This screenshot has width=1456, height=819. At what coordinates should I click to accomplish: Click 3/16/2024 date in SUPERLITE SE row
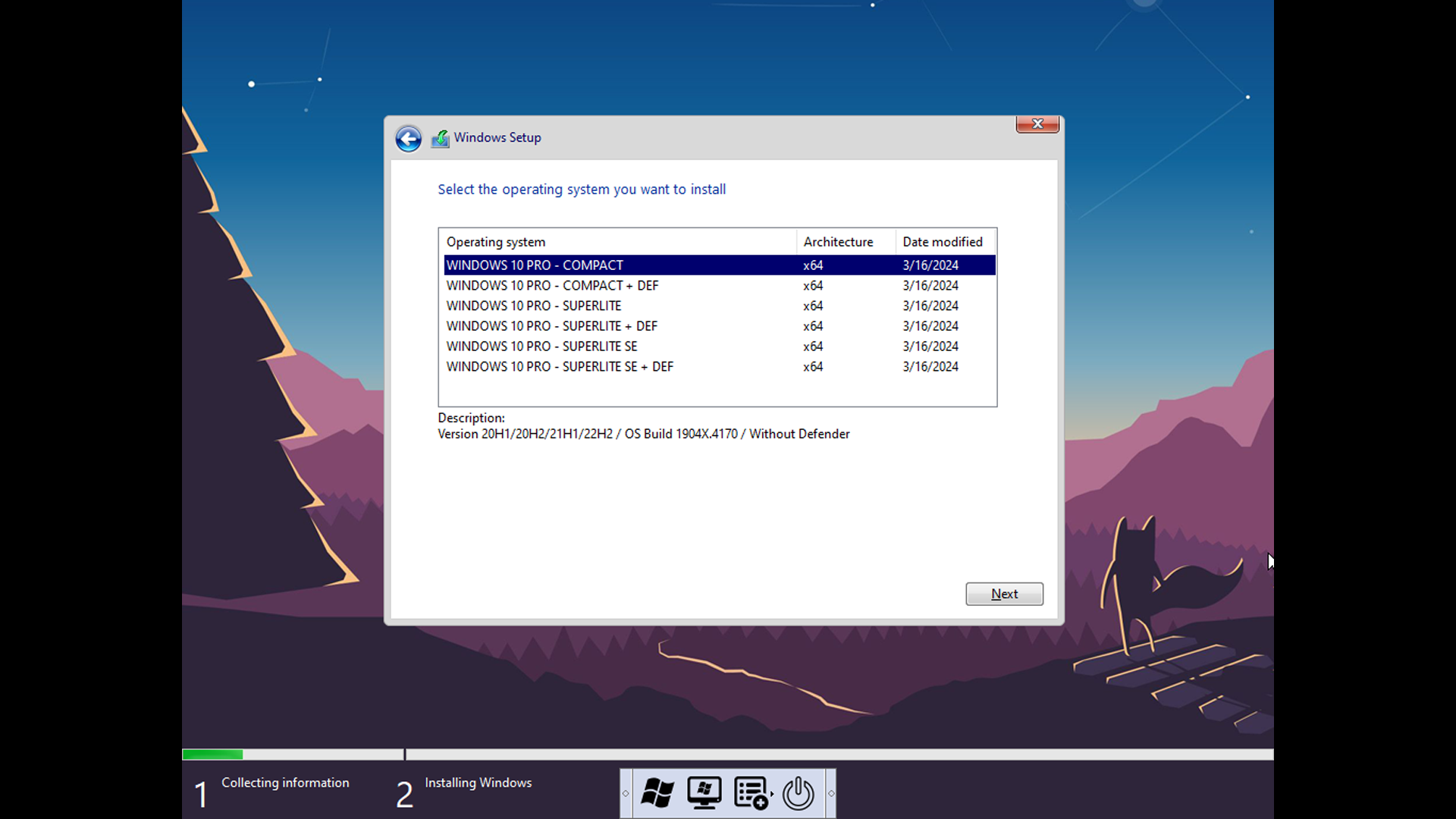pos(930,347)
